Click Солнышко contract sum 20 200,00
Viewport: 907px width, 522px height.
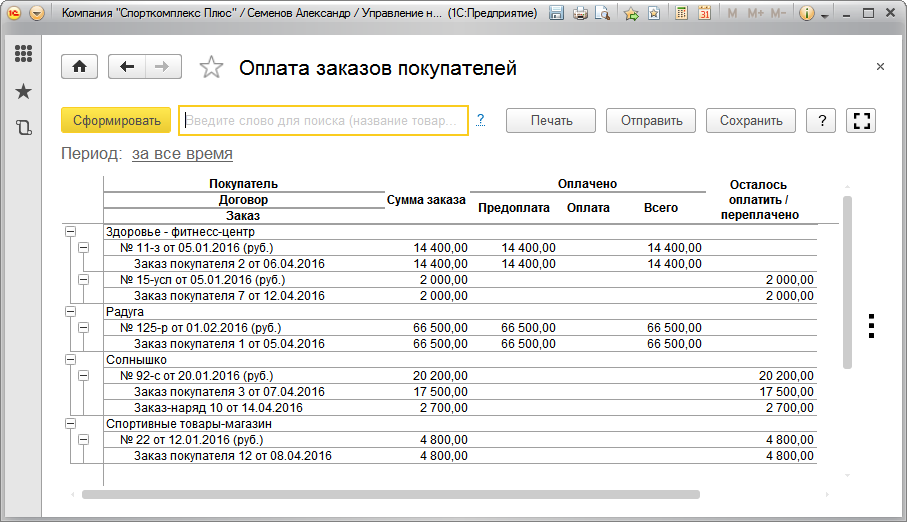tap(440, 376)
